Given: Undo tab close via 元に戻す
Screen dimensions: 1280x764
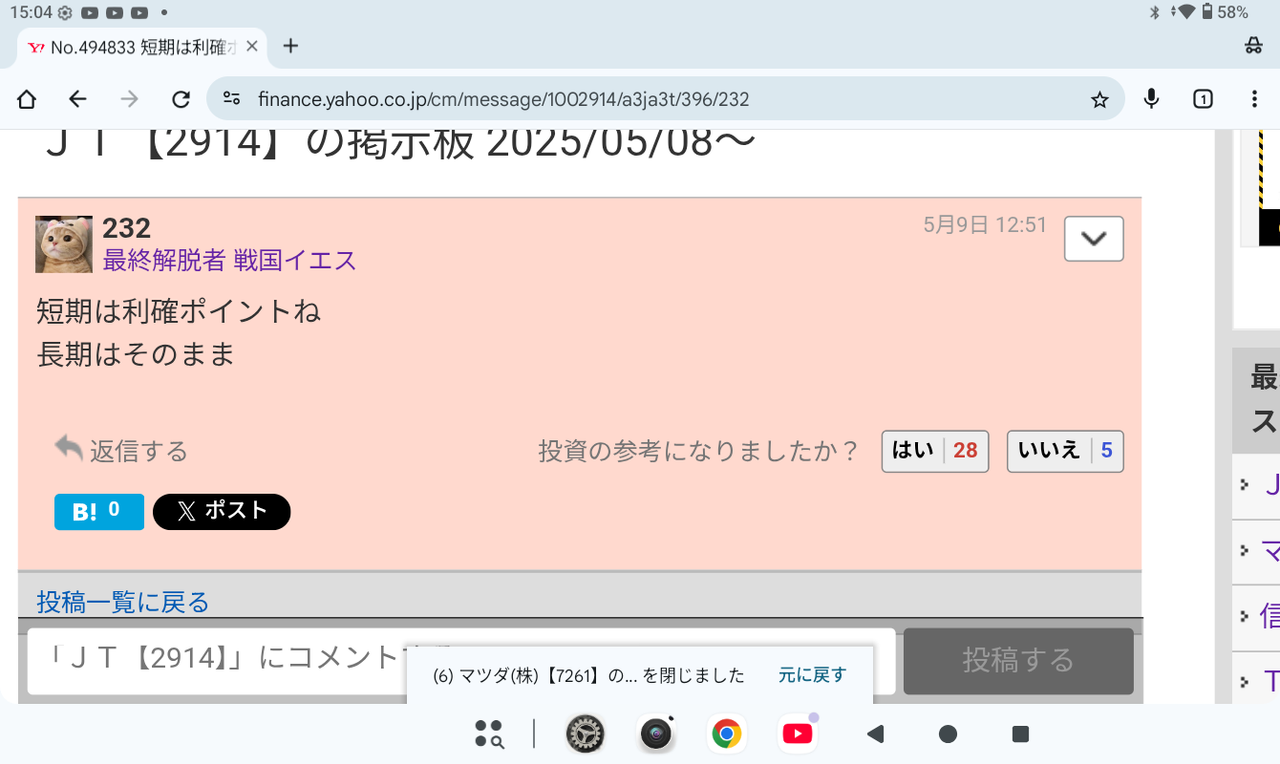Looking at the screenshot, I should point(812,675).
